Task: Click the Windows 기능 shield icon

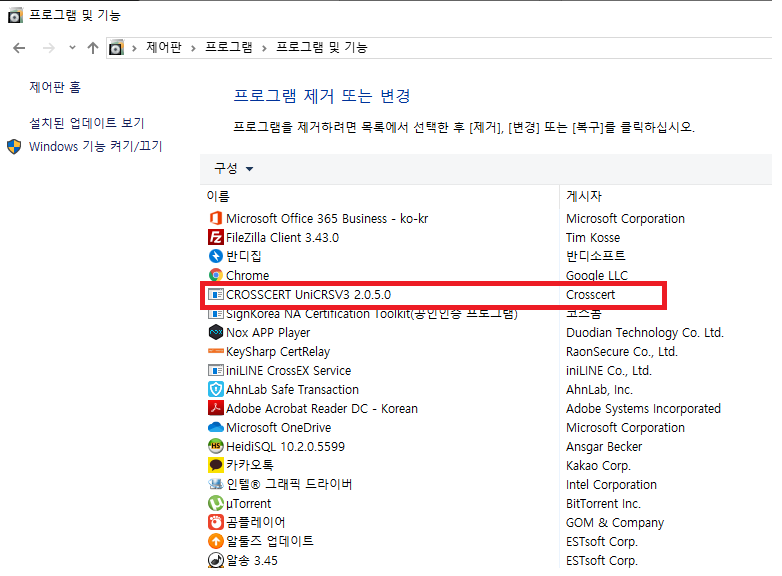Action: [14, 147]
